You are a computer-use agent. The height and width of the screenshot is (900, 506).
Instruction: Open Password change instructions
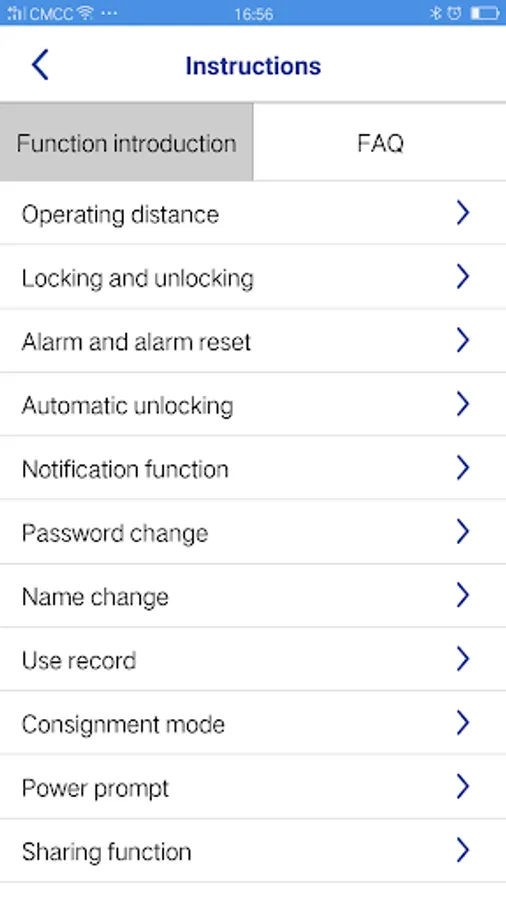[253, 532]
